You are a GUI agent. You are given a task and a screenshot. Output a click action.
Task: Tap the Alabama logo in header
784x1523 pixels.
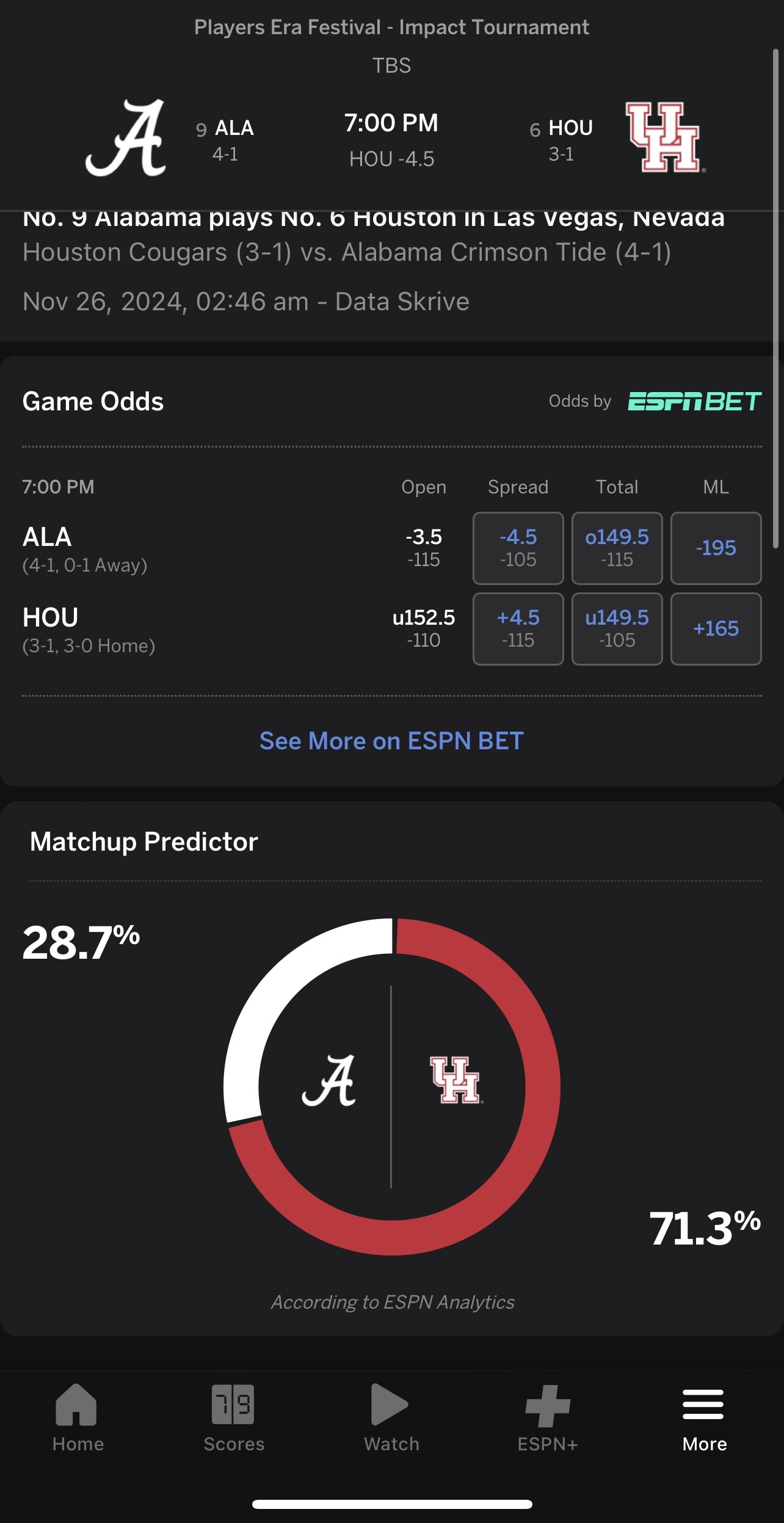pos(126,138)
